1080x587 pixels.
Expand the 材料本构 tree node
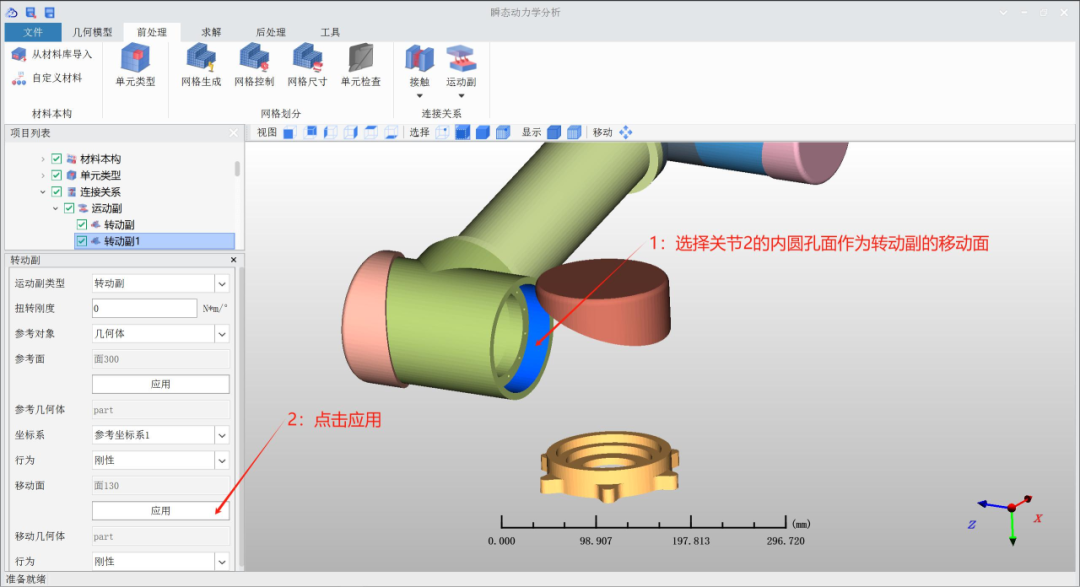[x=43, y=158]
